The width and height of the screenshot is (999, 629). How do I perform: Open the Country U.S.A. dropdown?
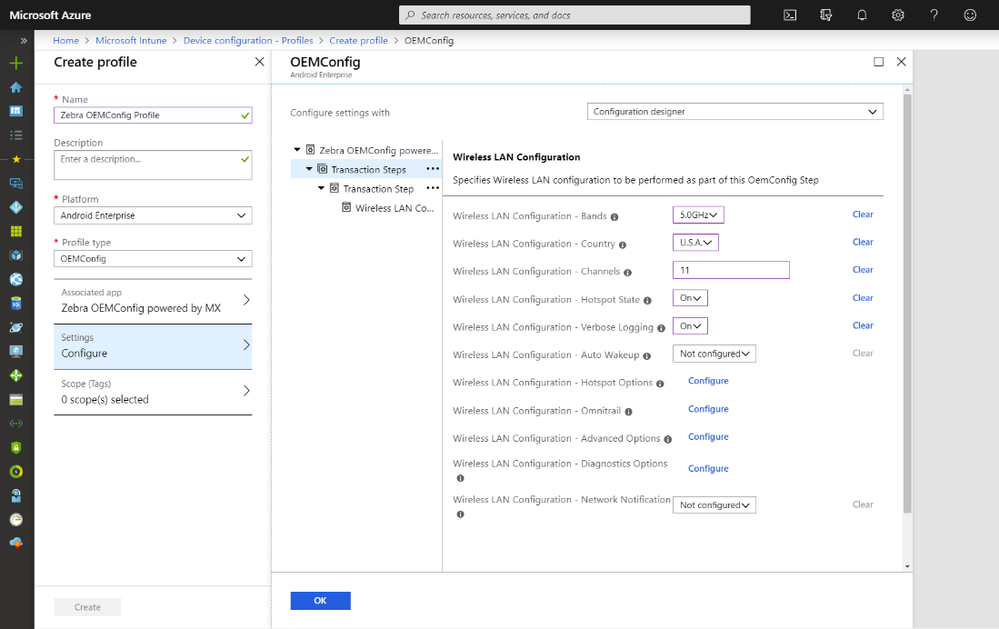coord(696,242)
